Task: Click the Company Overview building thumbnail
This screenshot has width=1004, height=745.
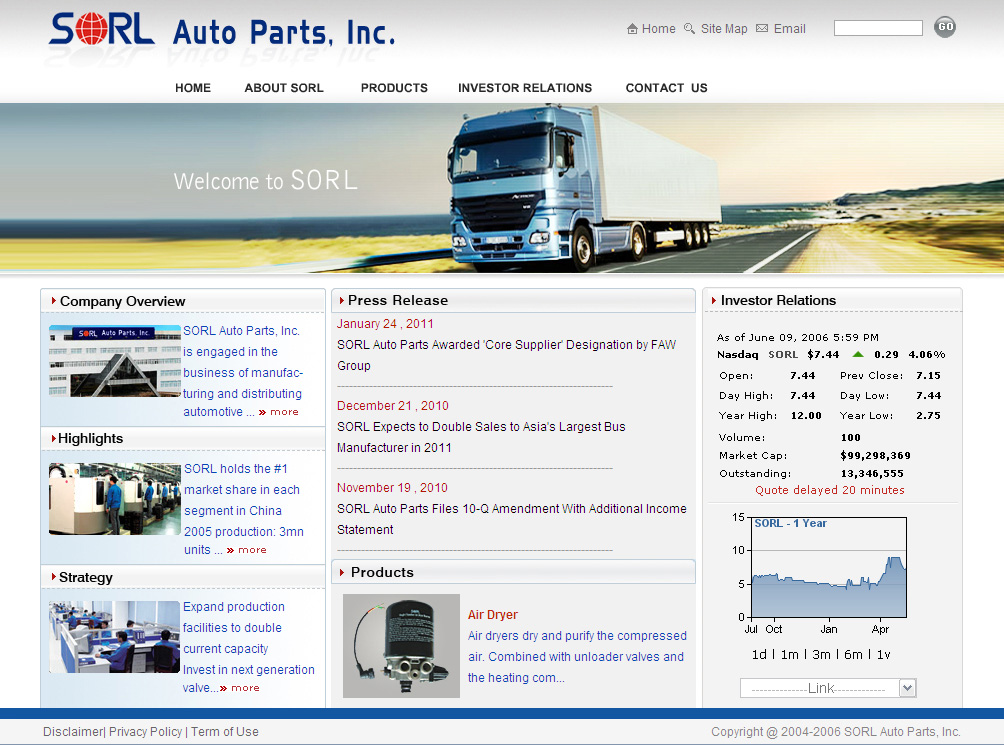Action: [115, 361]
